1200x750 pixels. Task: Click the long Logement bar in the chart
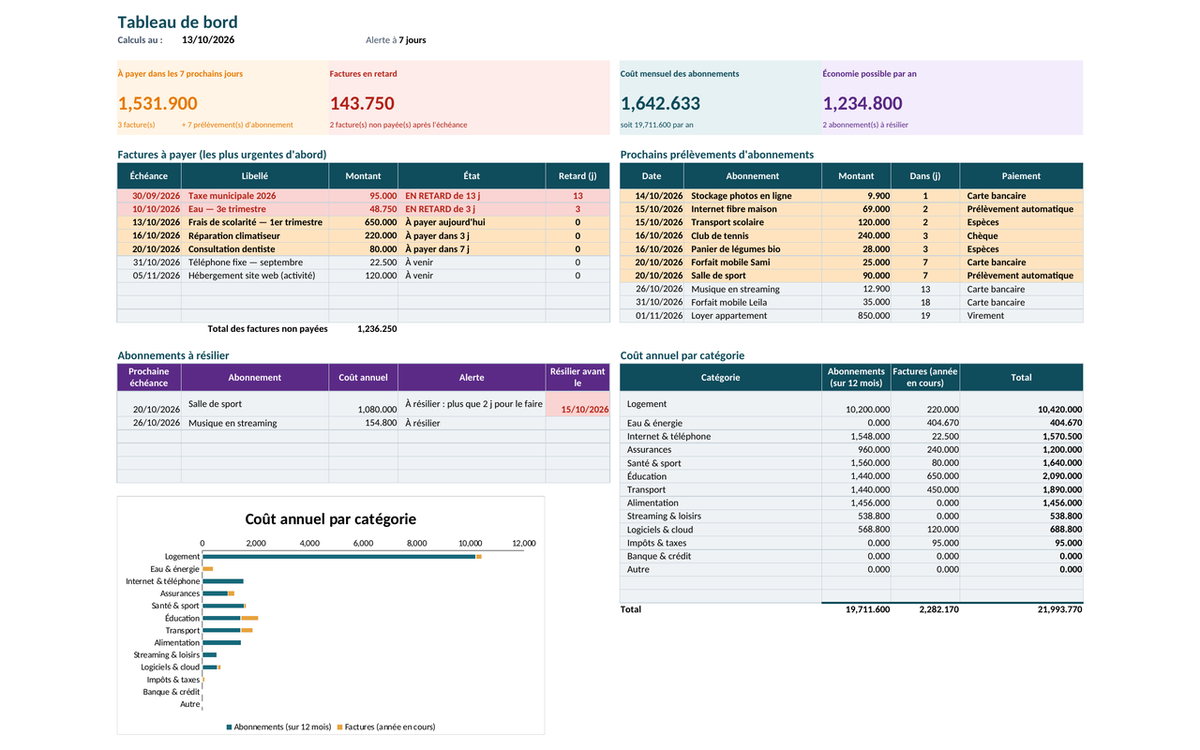pyautogui.click(x=339, y=556)
